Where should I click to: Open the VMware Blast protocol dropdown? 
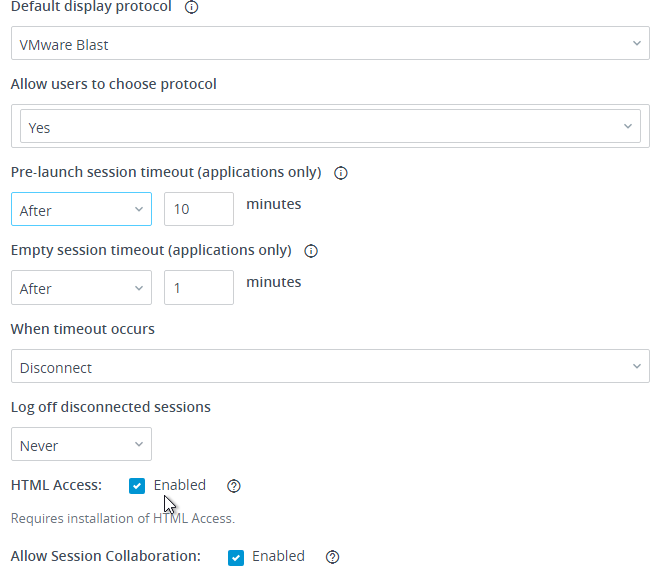point(330,43)
